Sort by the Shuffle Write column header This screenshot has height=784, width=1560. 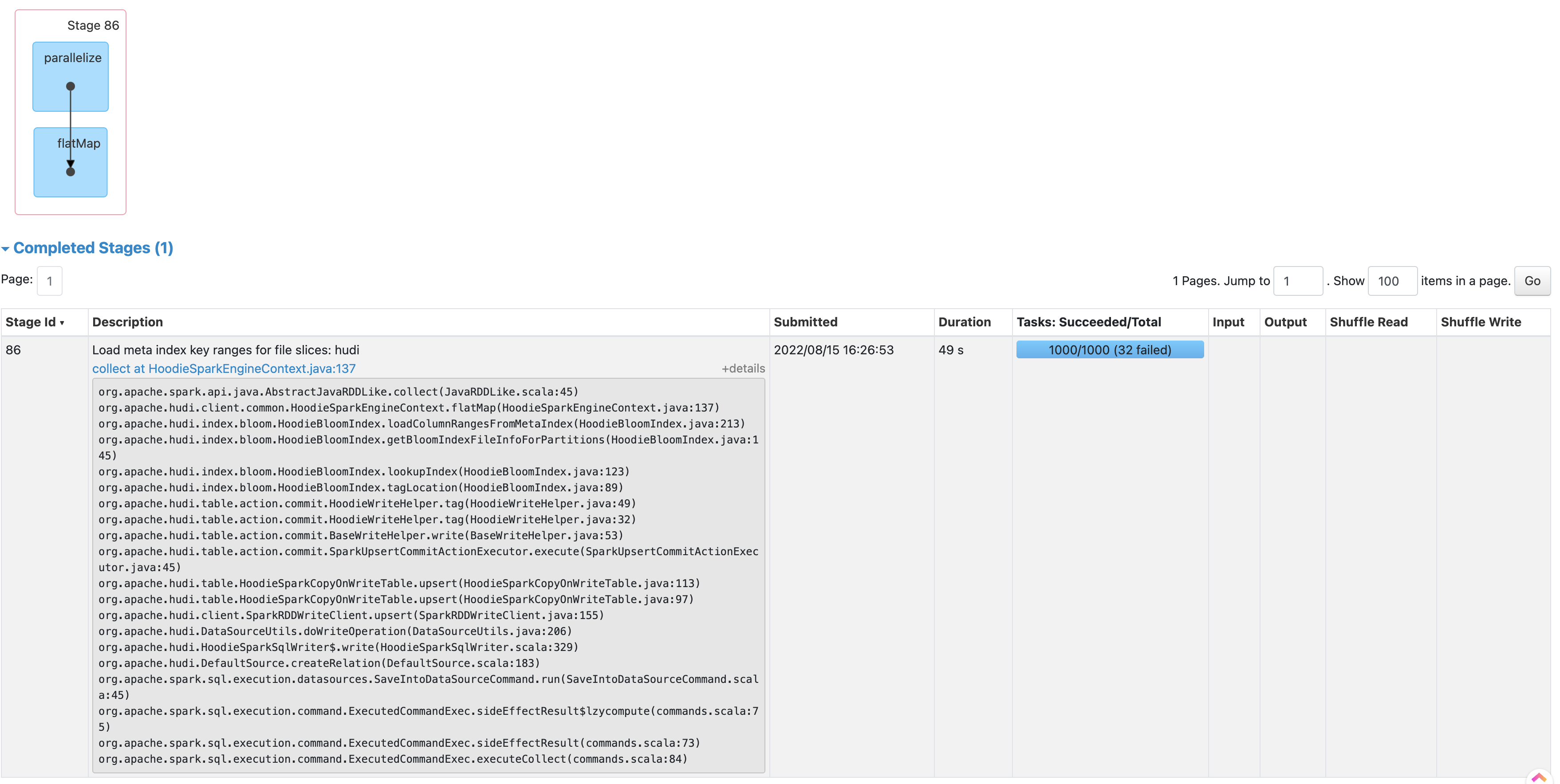coord(1480,322)
